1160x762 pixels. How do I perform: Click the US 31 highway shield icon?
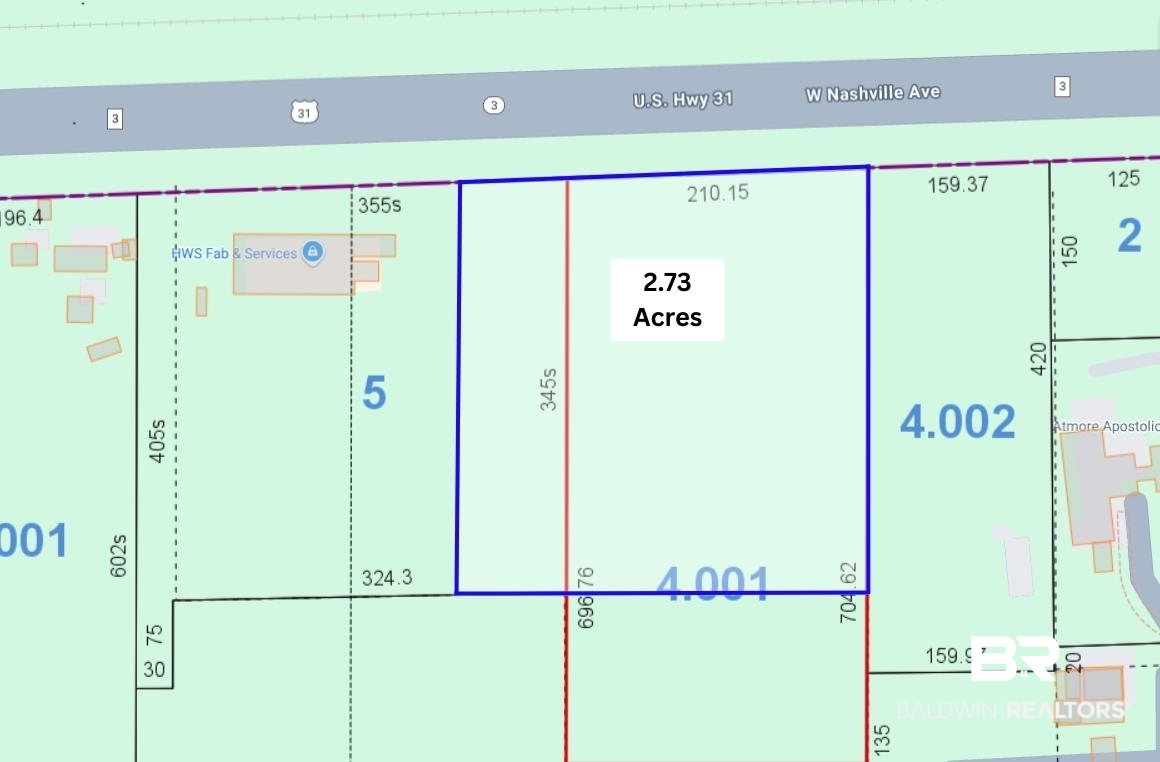click(x=304, y=112)
